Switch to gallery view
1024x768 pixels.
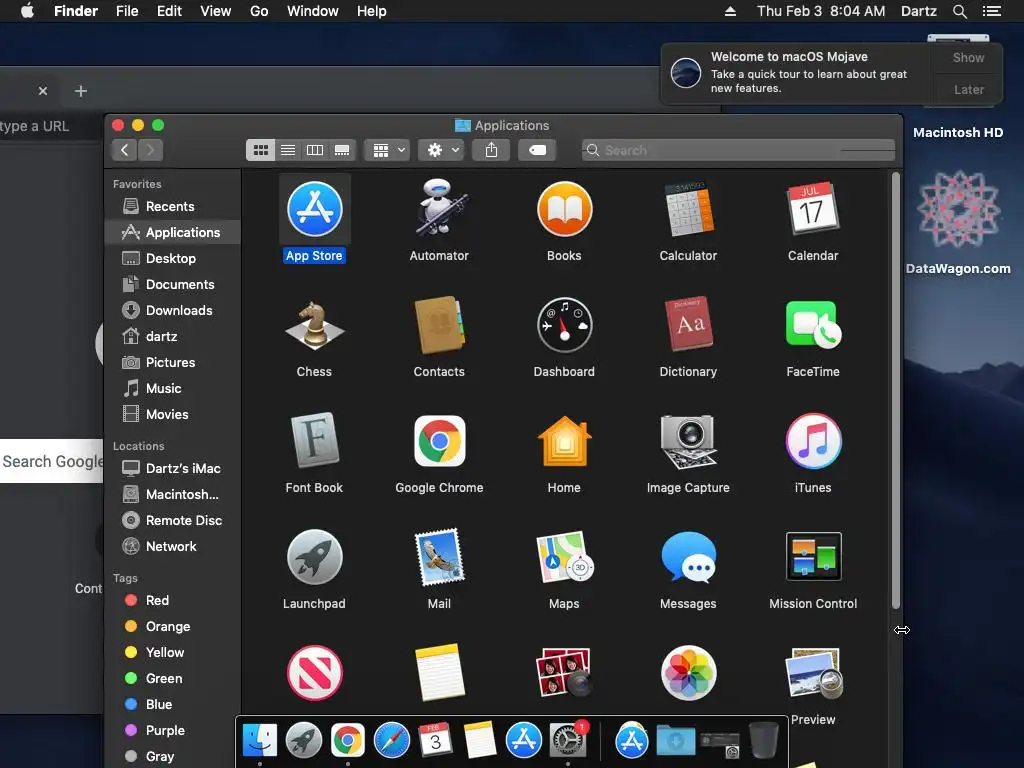tap(342, 150)
